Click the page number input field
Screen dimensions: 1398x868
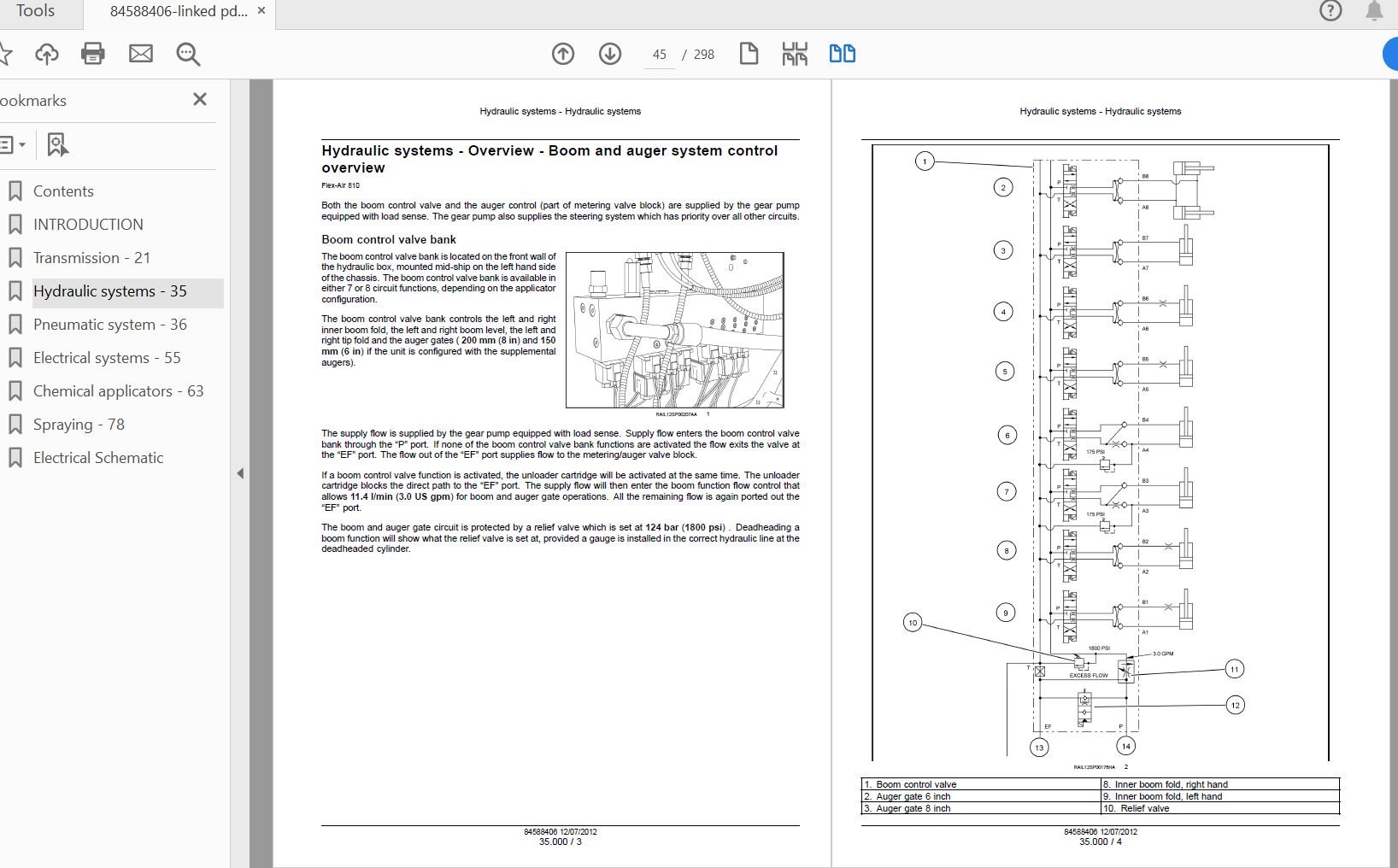659,55
